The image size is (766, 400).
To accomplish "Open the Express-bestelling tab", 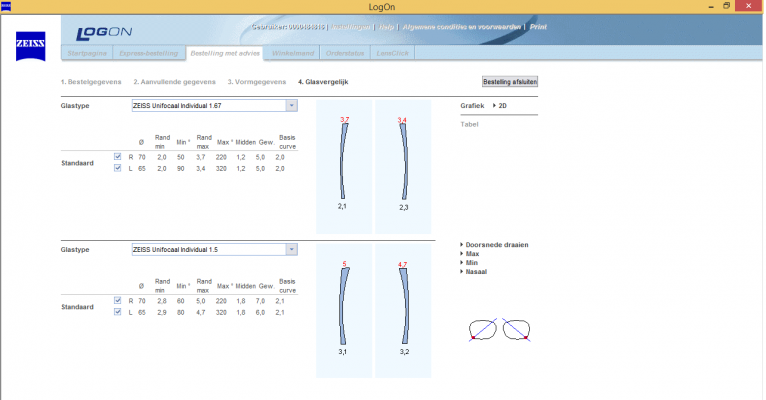I will pyautogui.click(x=149, y=53).
